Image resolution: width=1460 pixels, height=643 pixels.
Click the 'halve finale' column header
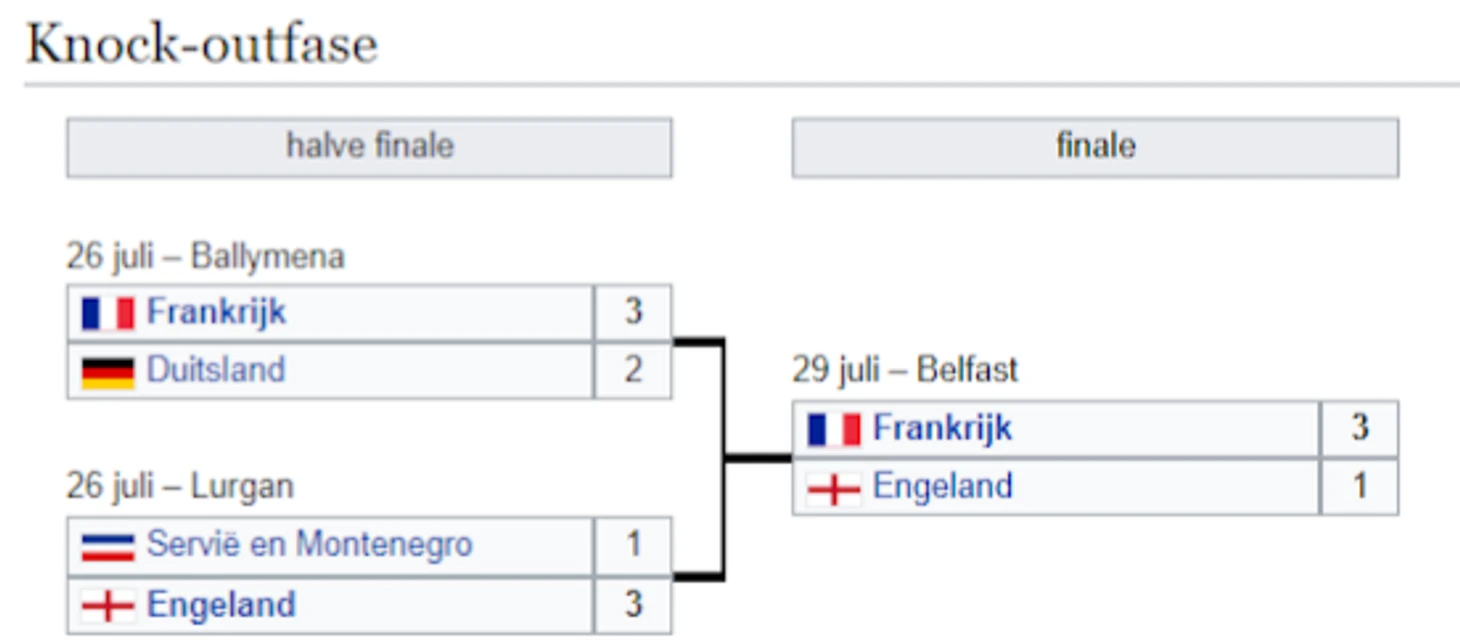(369, 147)
